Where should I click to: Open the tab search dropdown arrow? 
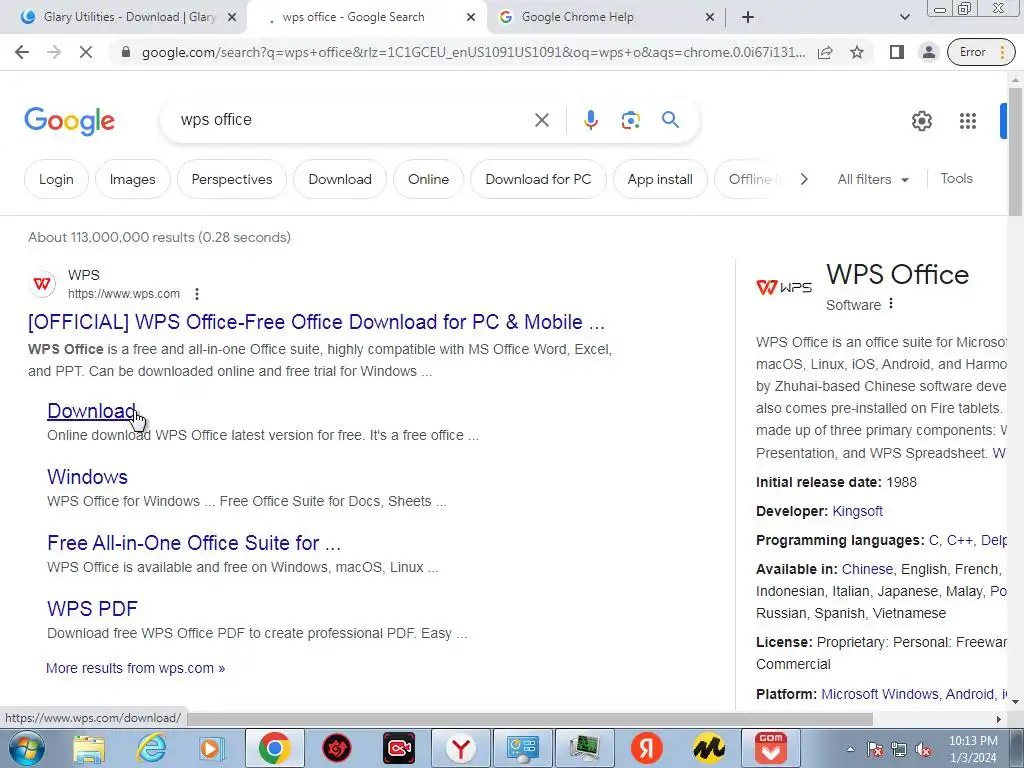pos(904,17)
